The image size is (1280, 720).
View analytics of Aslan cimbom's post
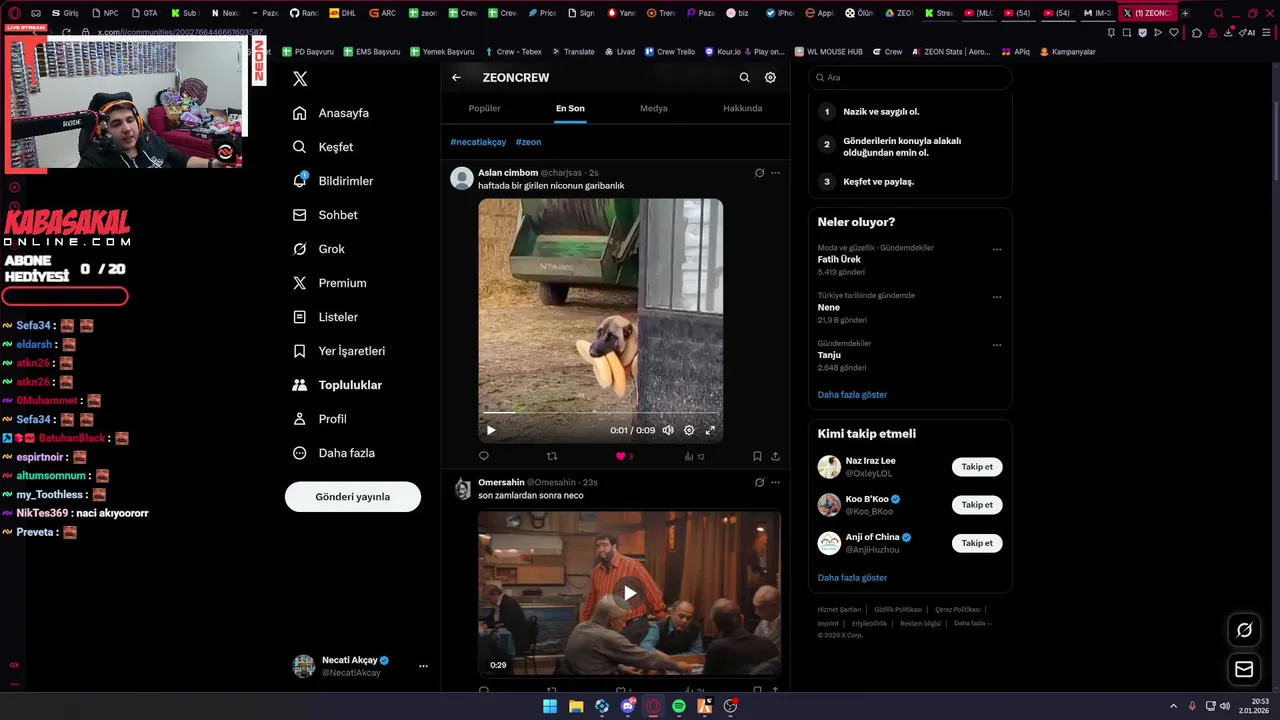694,456
